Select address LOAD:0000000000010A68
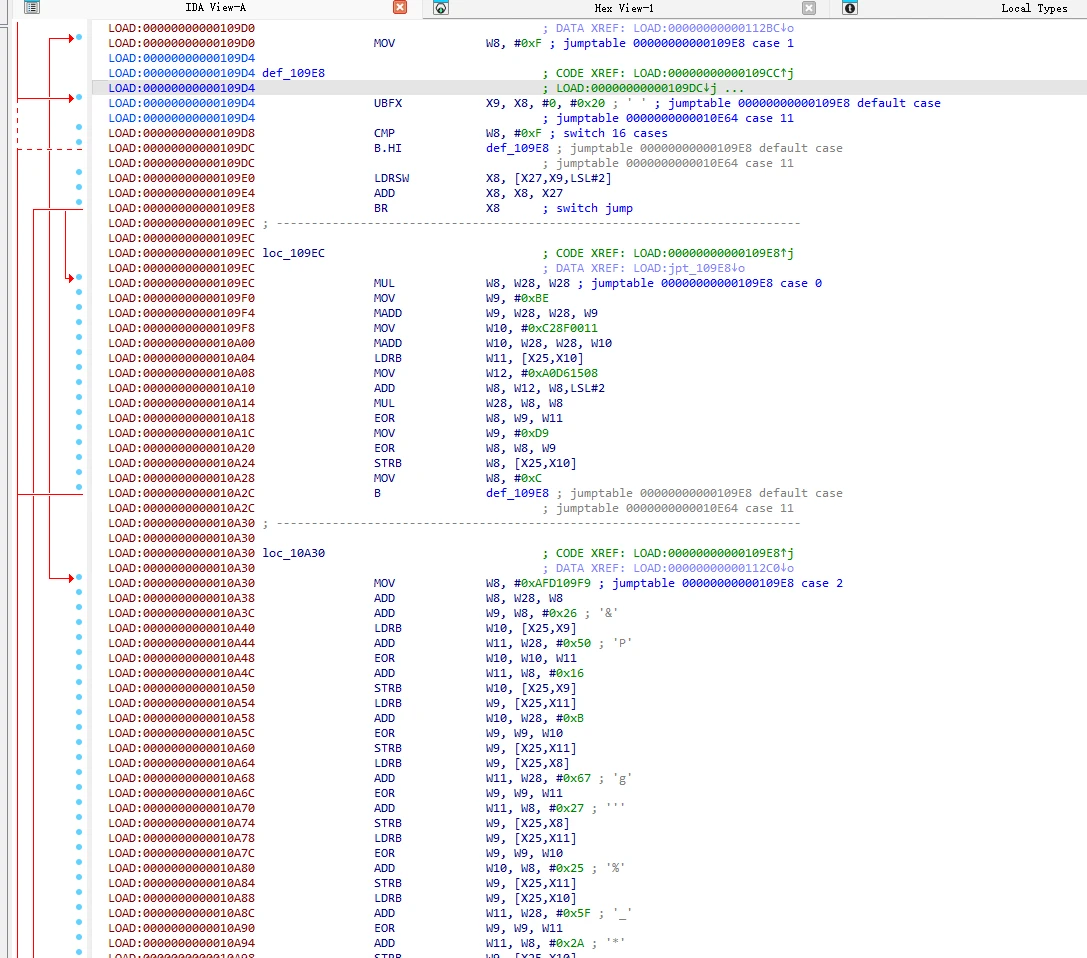The image size is (1087, 958). [x=182, y=778]
